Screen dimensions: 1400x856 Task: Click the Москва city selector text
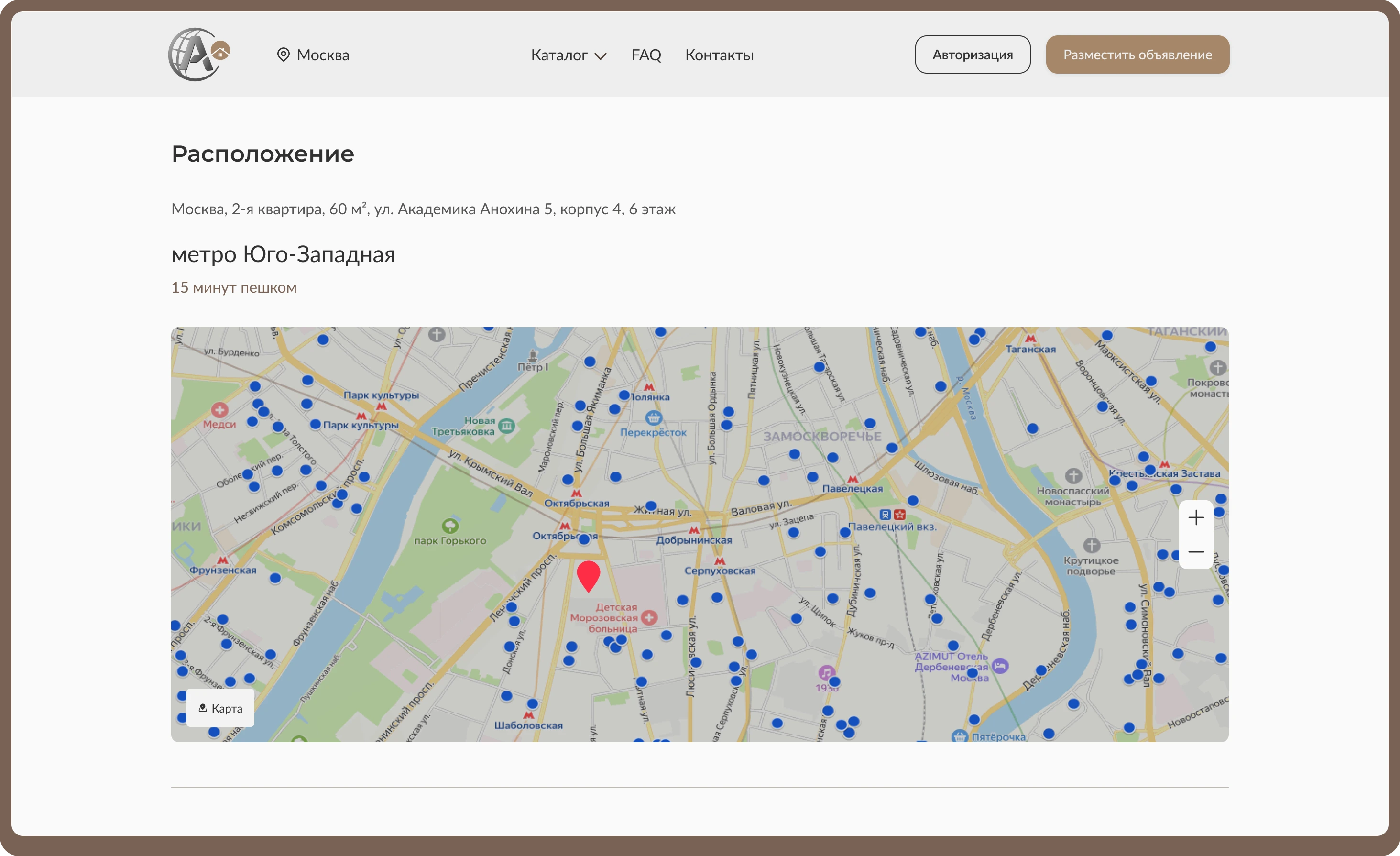tap(323, 55)
